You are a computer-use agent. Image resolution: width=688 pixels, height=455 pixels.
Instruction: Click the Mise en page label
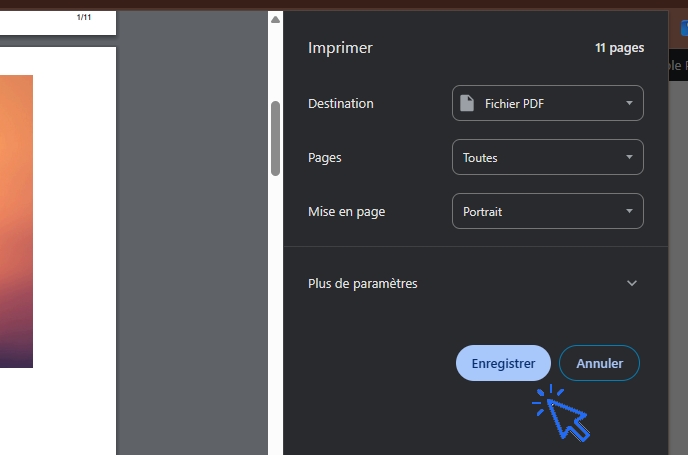tap(346, 211)
